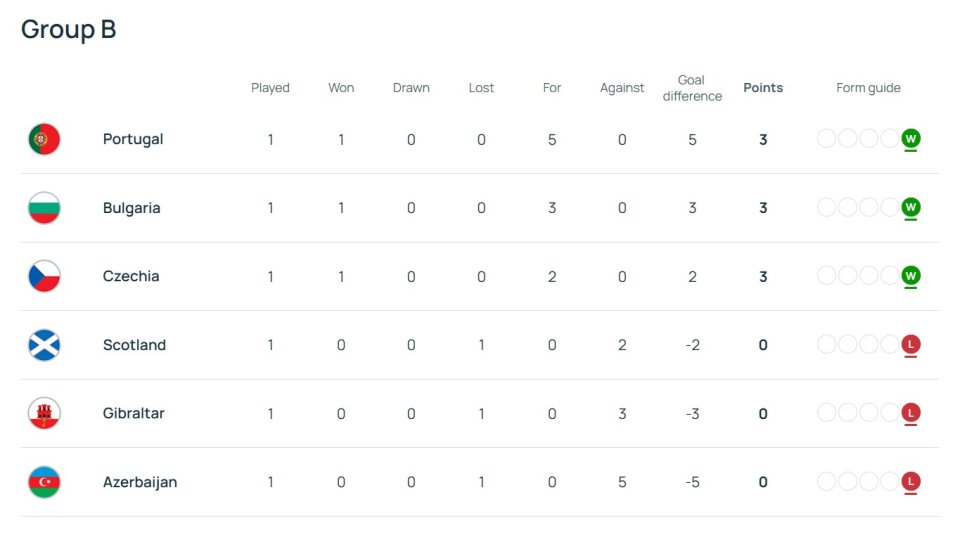Open Bulgaria's green W form badge
The height and width of the screenshot is (535, 960).
click(x=910, y=207)
